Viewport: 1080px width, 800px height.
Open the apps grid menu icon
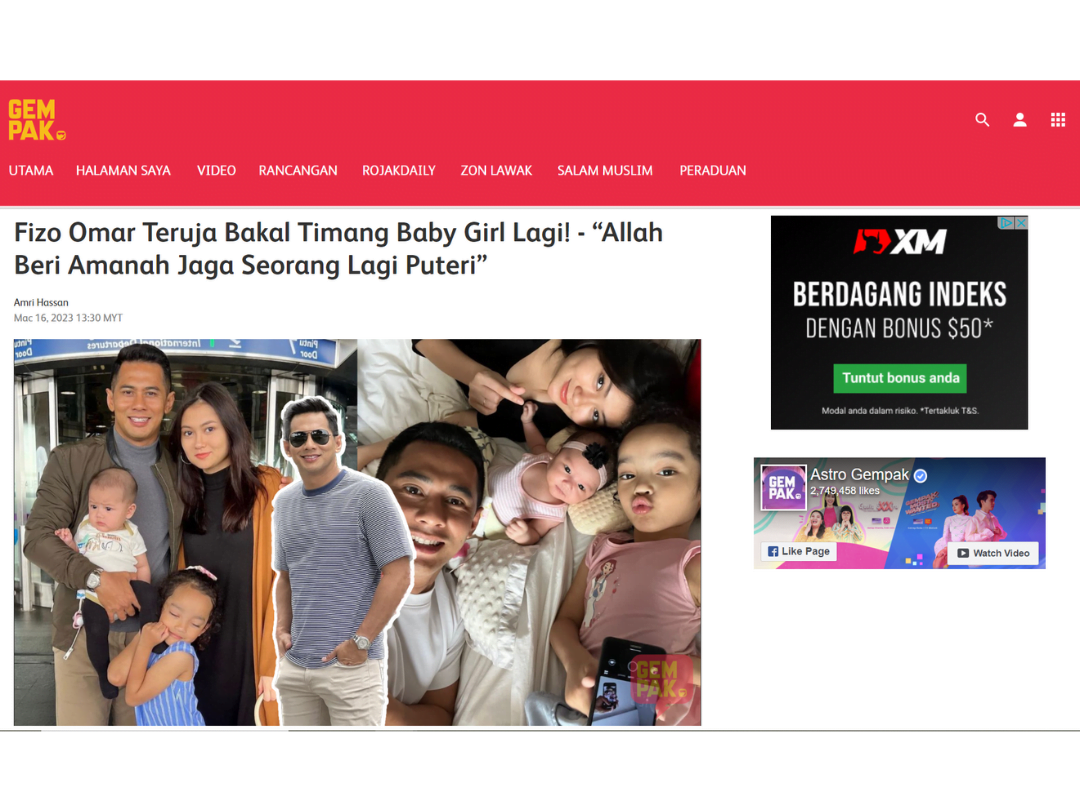[x=1058, y=120]
